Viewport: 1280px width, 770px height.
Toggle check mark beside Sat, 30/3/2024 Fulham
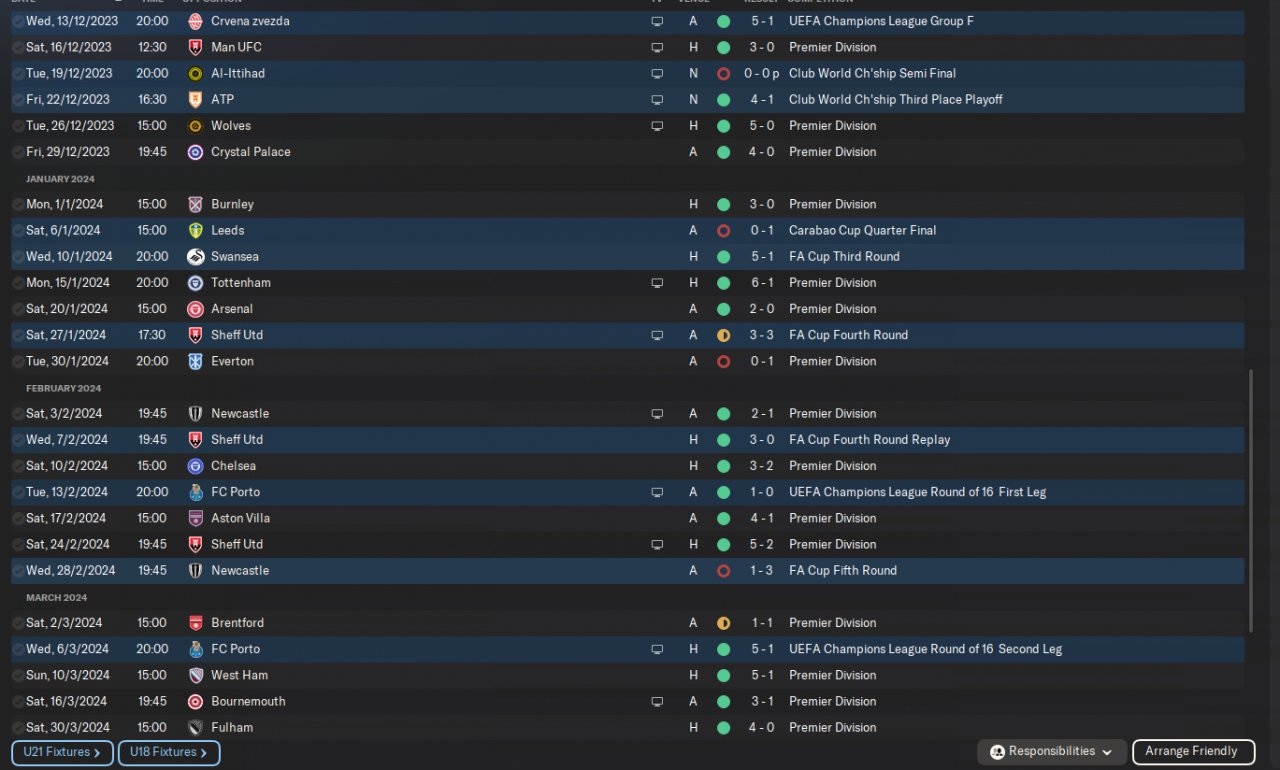[18, 728]
